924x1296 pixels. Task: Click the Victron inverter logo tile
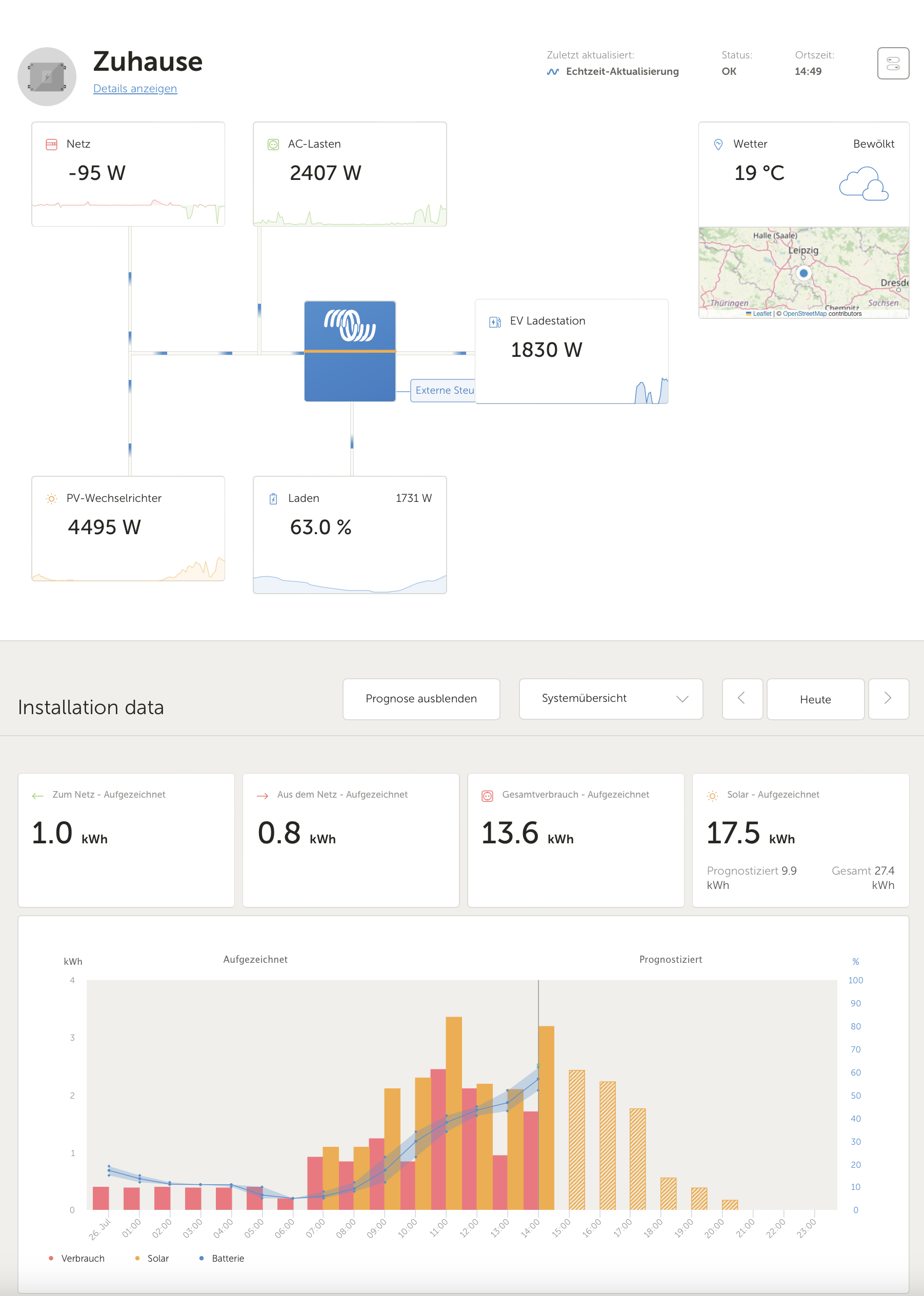(350, 351)
